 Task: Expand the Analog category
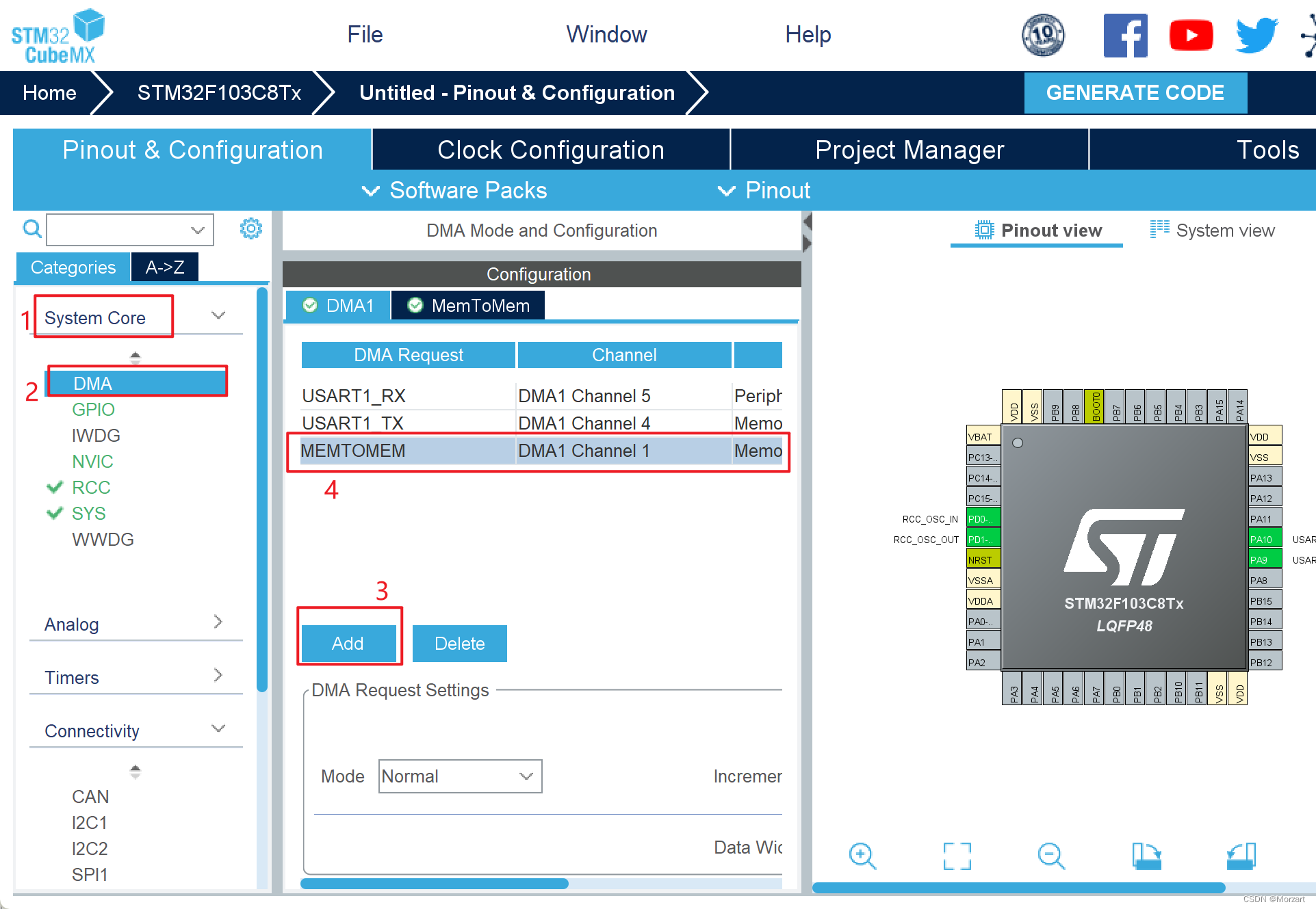coord(218,622)
